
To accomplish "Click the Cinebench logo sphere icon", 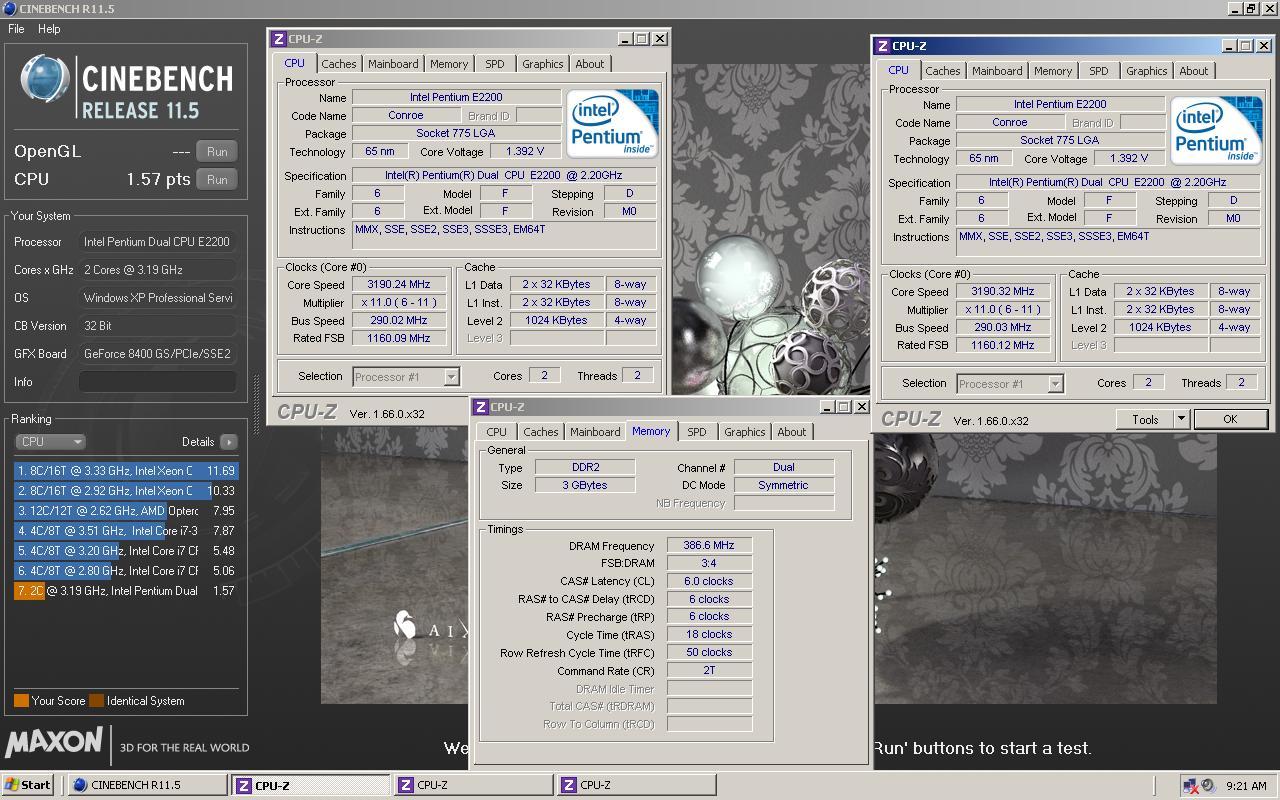I will [45, 79].
